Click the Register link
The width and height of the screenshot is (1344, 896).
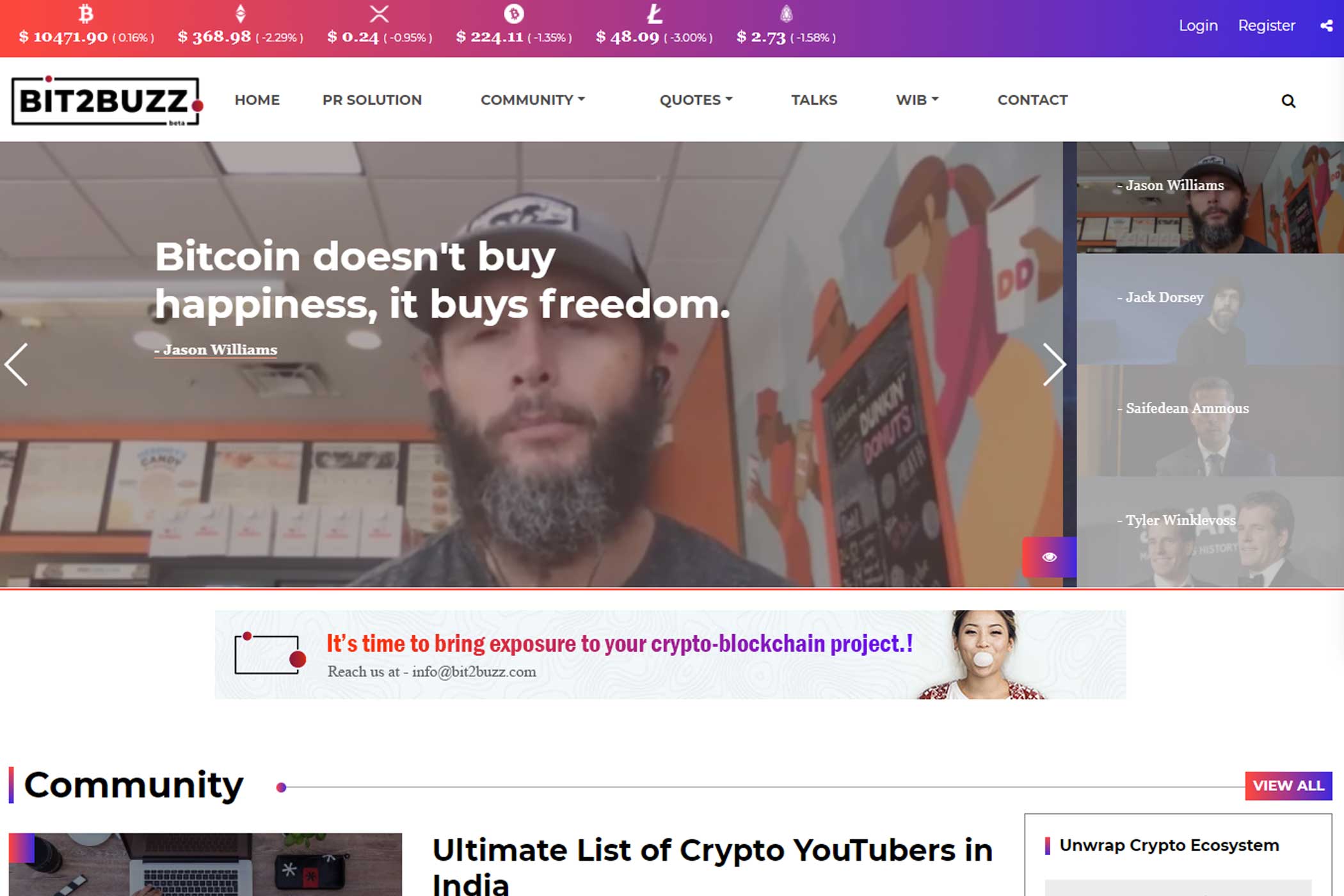pyautogui.click(x=1267, y=26)
